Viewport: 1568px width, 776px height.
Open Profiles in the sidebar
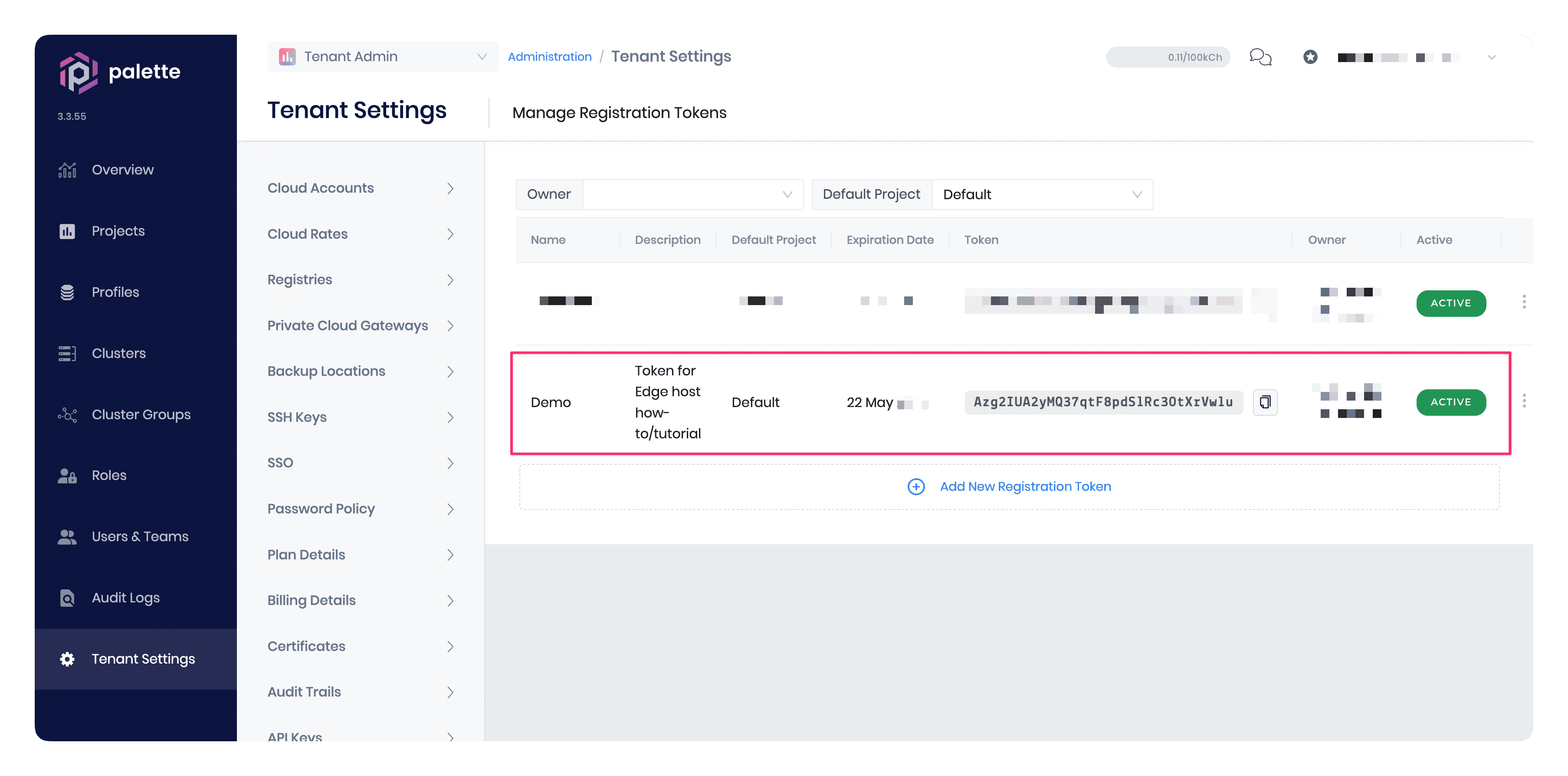[x=115, y=293]
